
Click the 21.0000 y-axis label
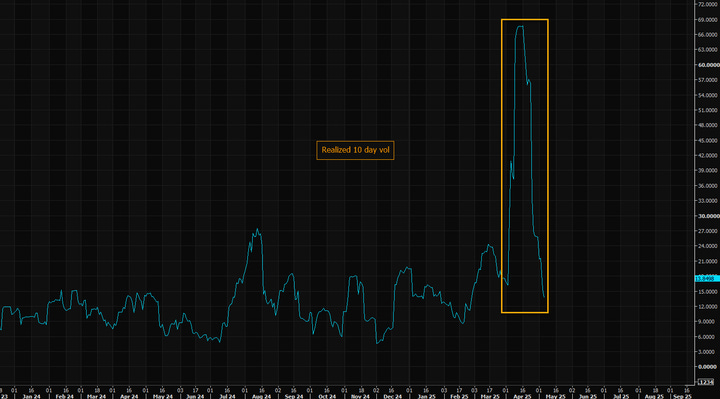(x=708, y=261)
